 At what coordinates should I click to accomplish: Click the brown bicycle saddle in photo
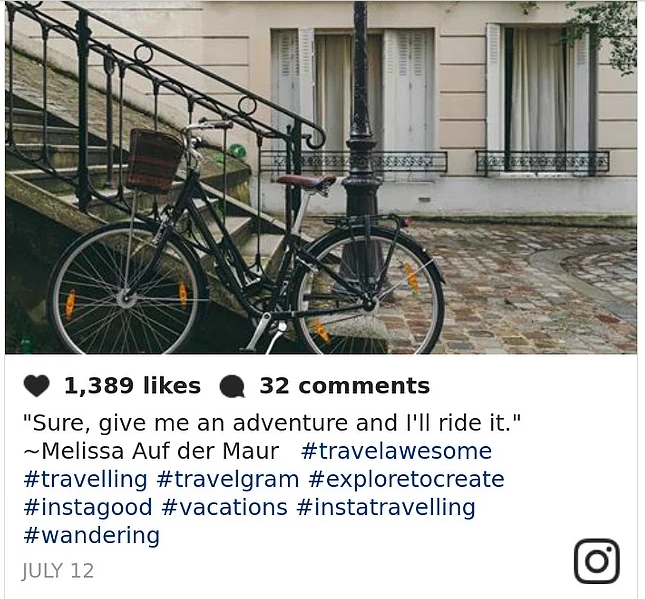click(x=306, y=180)
